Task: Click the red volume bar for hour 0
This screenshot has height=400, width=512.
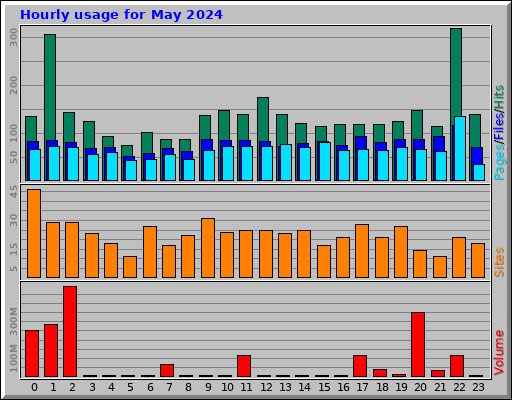Action: pyautogui.click(x=32, y=354)
